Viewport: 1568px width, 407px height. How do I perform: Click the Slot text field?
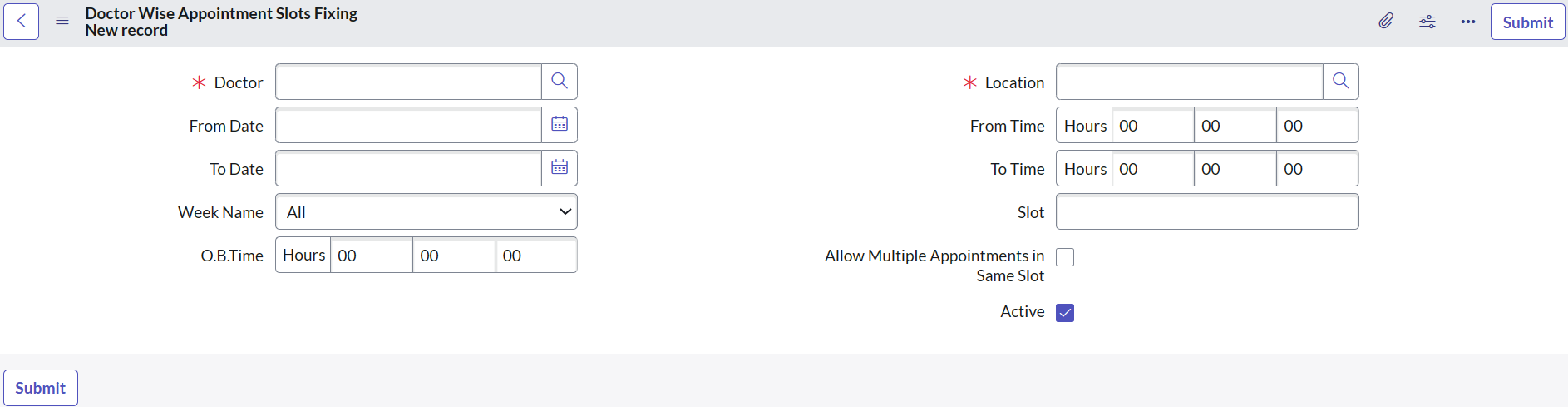(1207, 211)
